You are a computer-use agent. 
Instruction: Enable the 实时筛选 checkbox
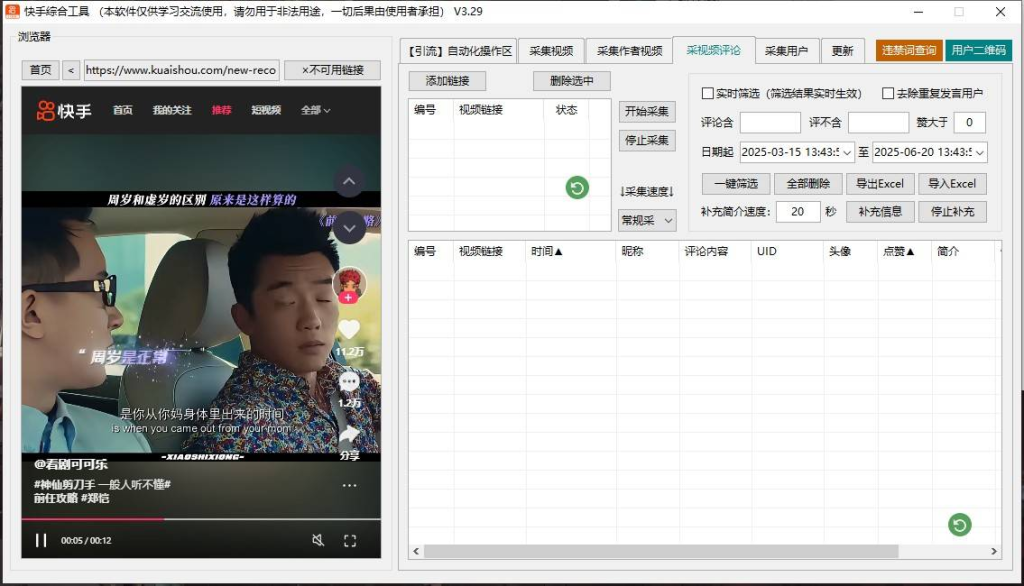pyautogui.click(x=706, y=94)
